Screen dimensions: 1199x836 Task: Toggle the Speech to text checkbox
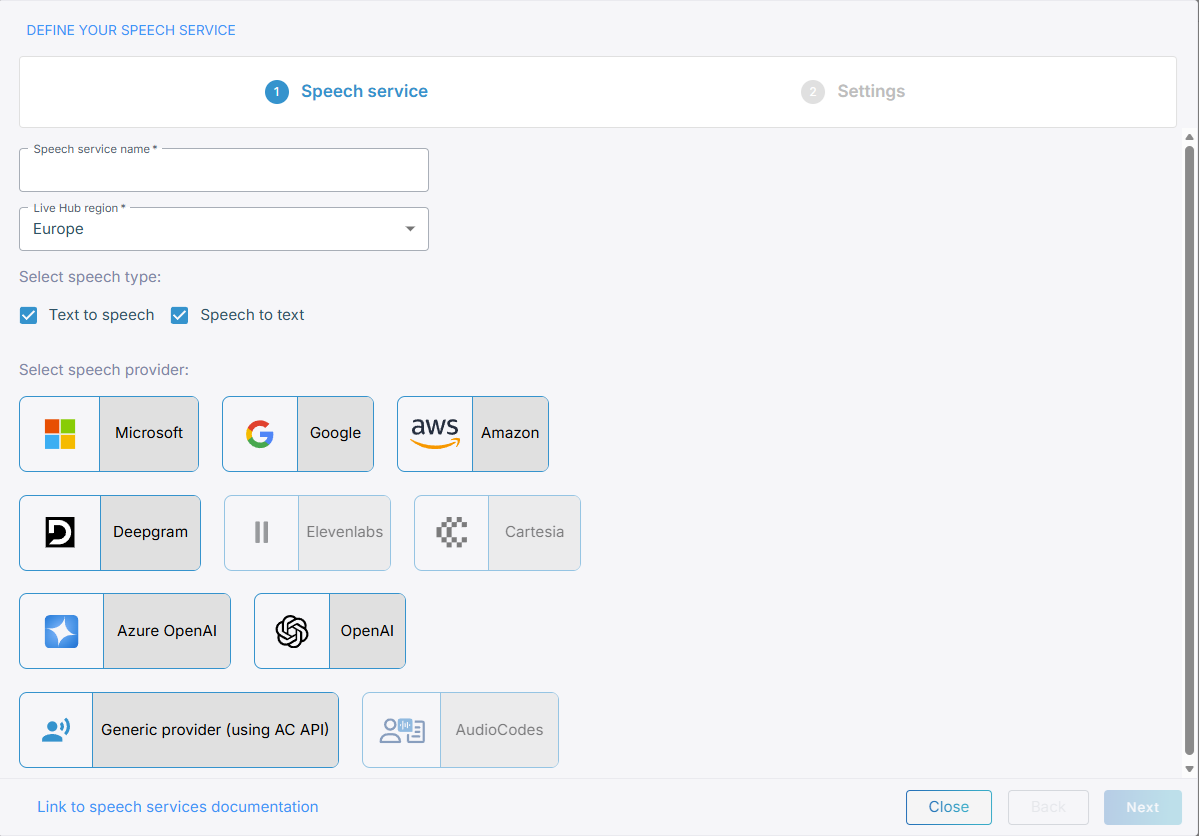180,316
